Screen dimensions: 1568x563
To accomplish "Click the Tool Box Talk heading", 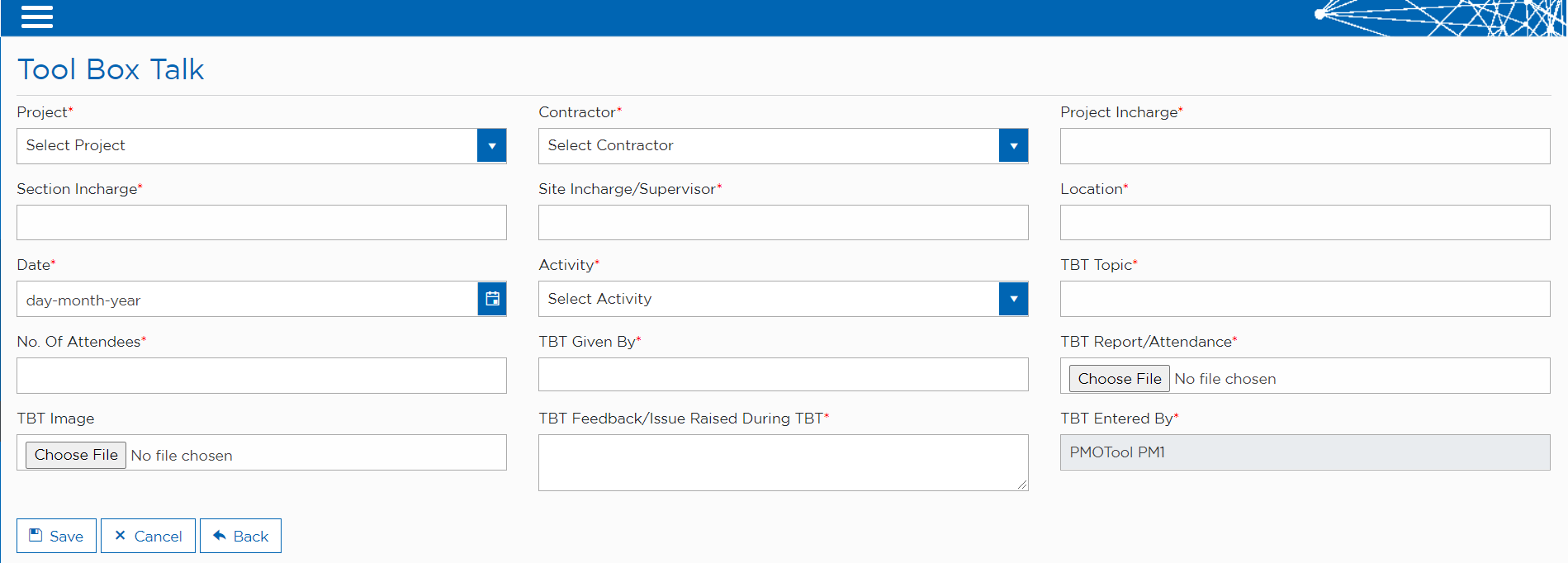I will coord(111,69).
